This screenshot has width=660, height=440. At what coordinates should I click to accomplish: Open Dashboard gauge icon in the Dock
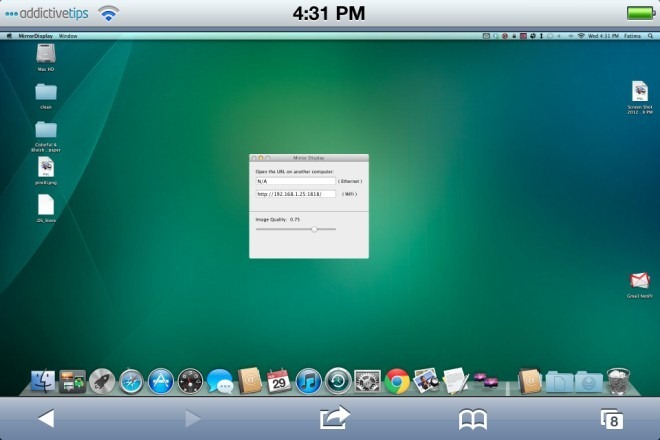coord(190,381)
